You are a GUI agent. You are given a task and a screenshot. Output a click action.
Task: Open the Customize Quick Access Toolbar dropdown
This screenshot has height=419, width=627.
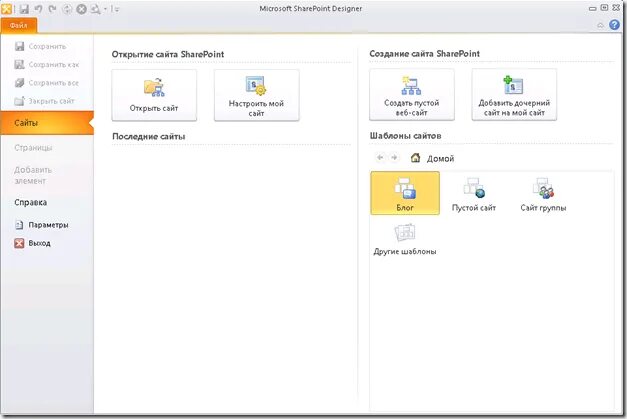click(116, 9)
